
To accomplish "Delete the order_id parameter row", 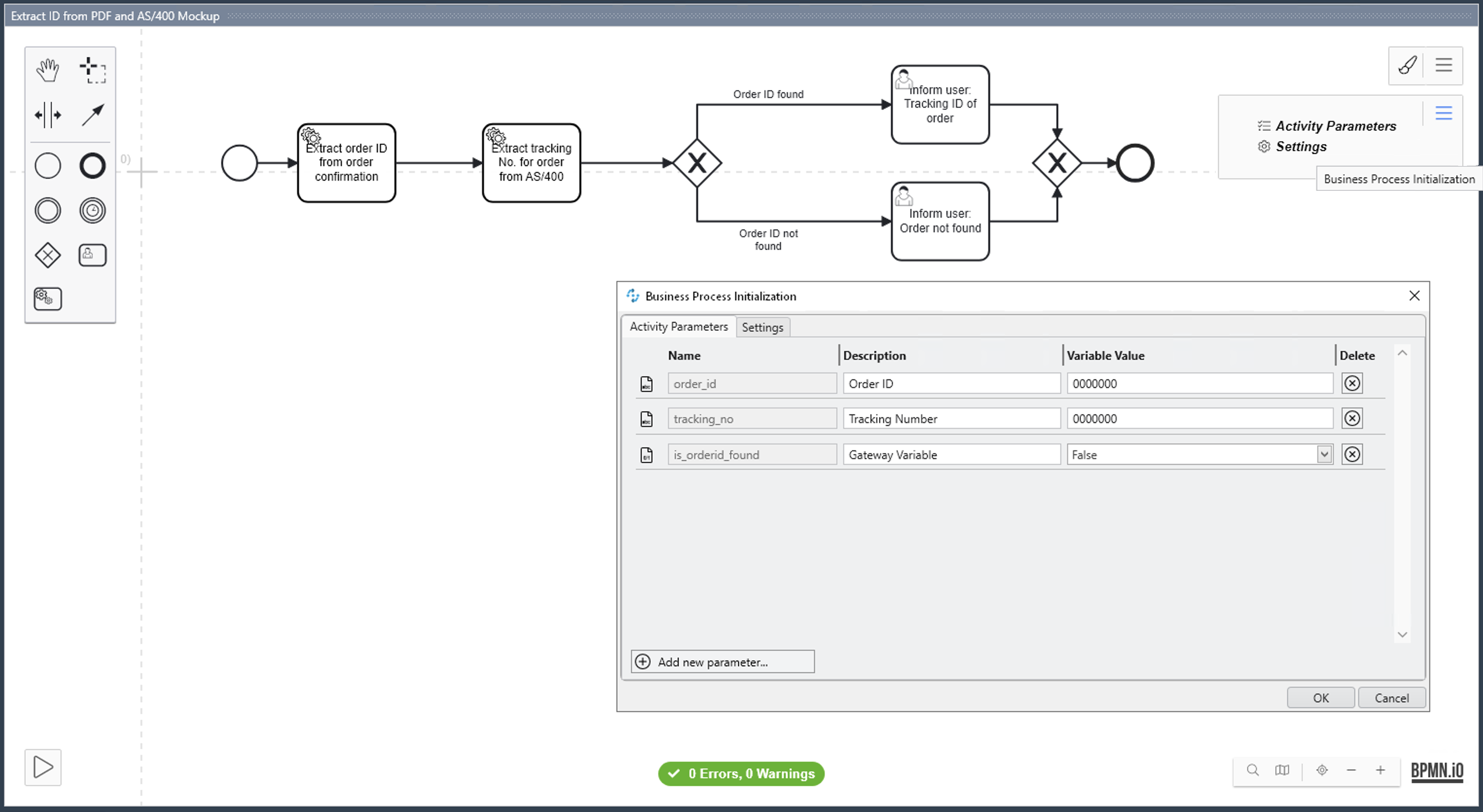I will (x=1353, y=383).
